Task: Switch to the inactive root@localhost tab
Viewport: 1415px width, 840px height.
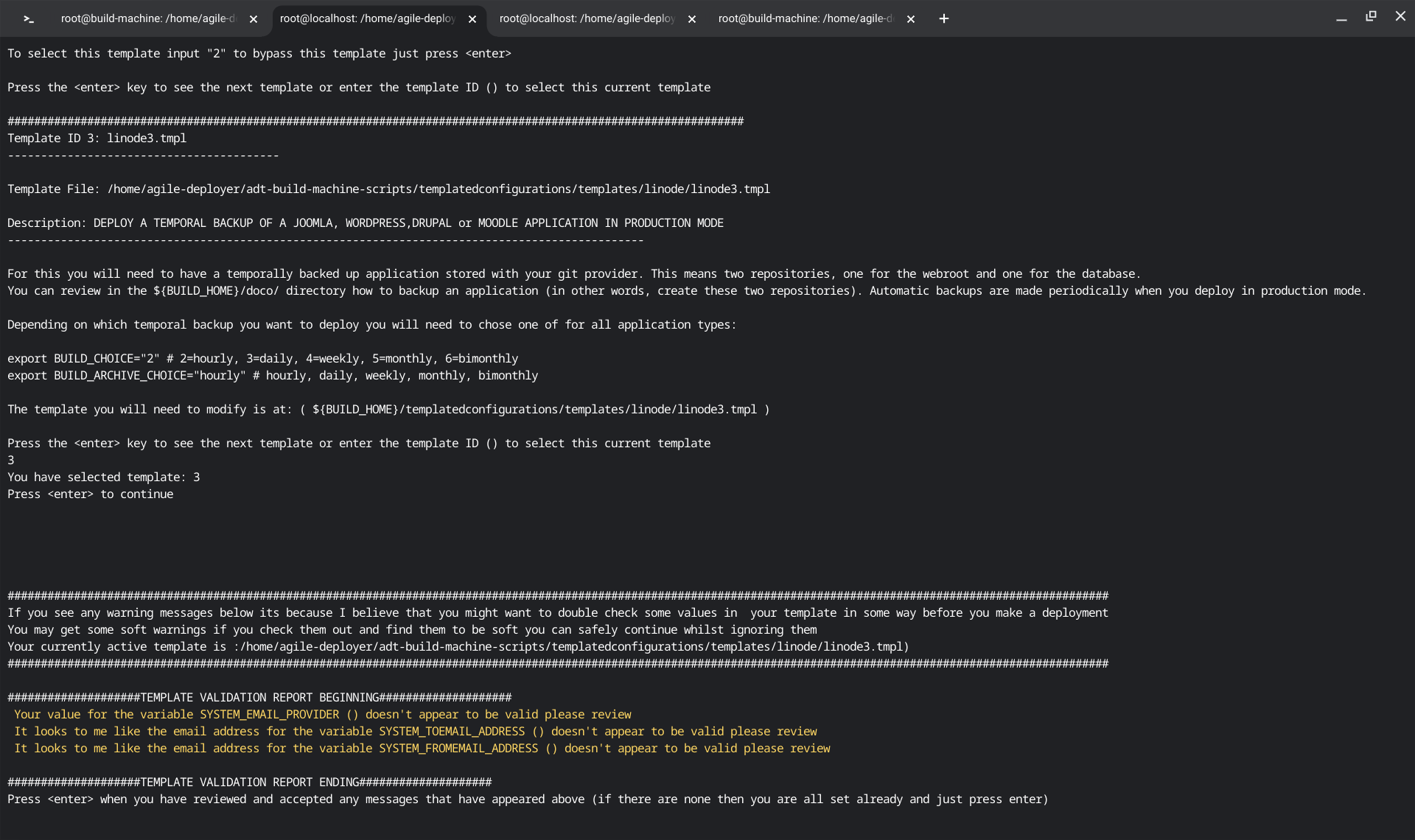Action: 587,19
